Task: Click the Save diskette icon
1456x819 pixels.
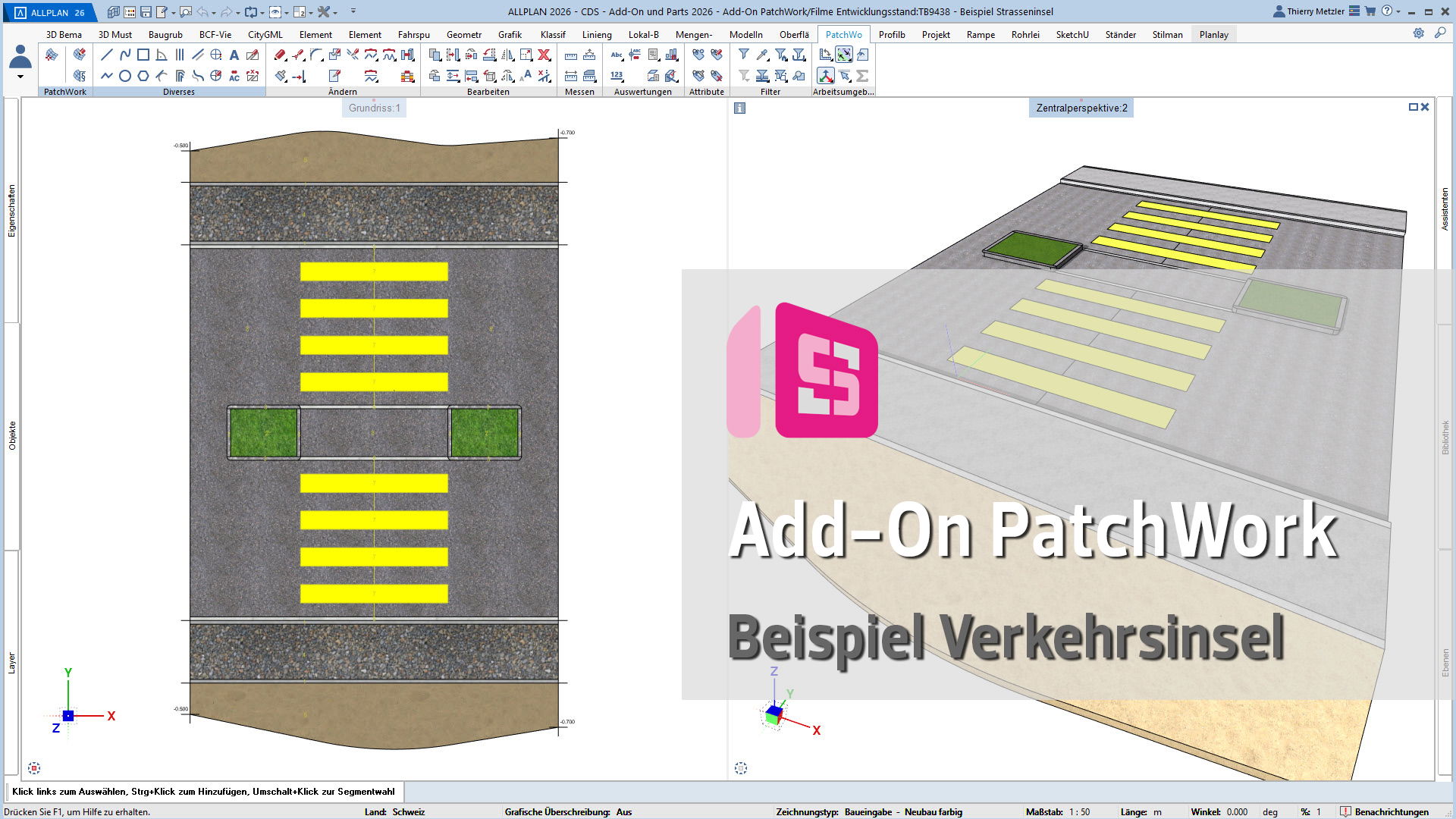Action: pos(146,12)
